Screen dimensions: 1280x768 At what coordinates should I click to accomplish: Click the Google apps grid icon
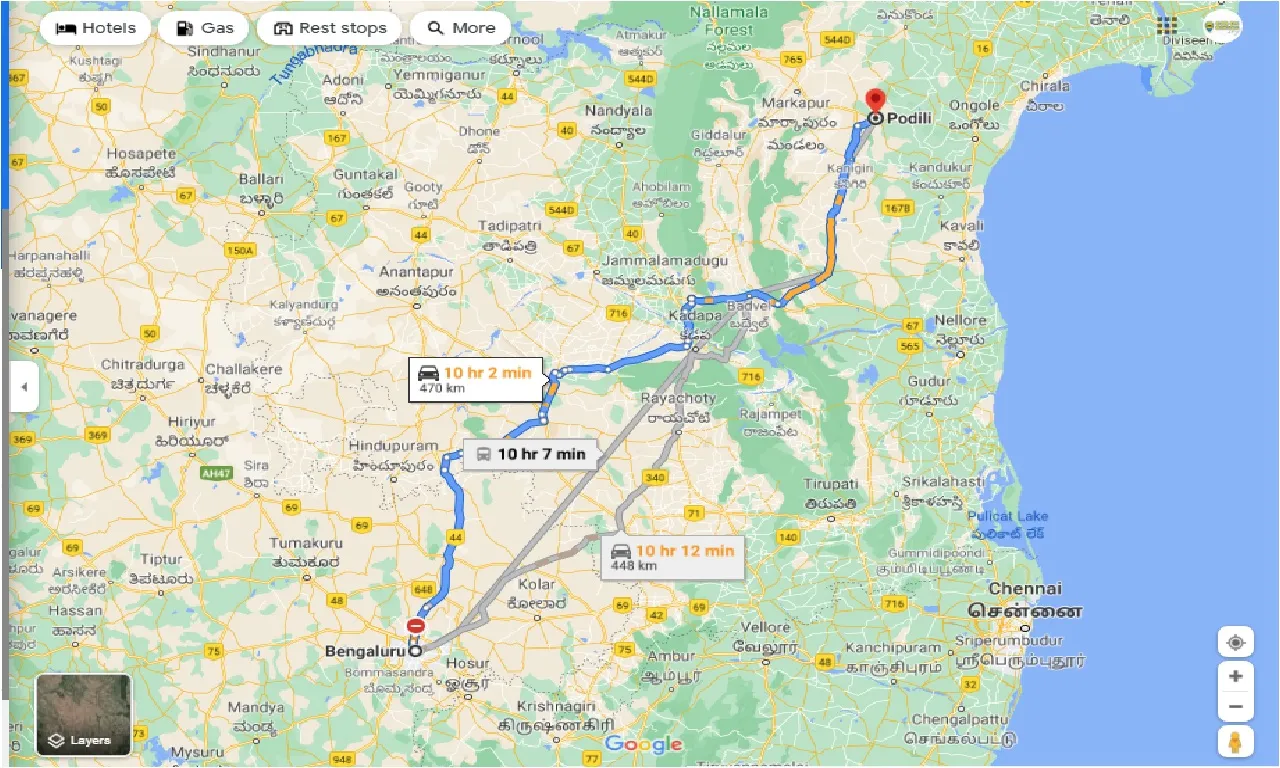click(1168, 25)
